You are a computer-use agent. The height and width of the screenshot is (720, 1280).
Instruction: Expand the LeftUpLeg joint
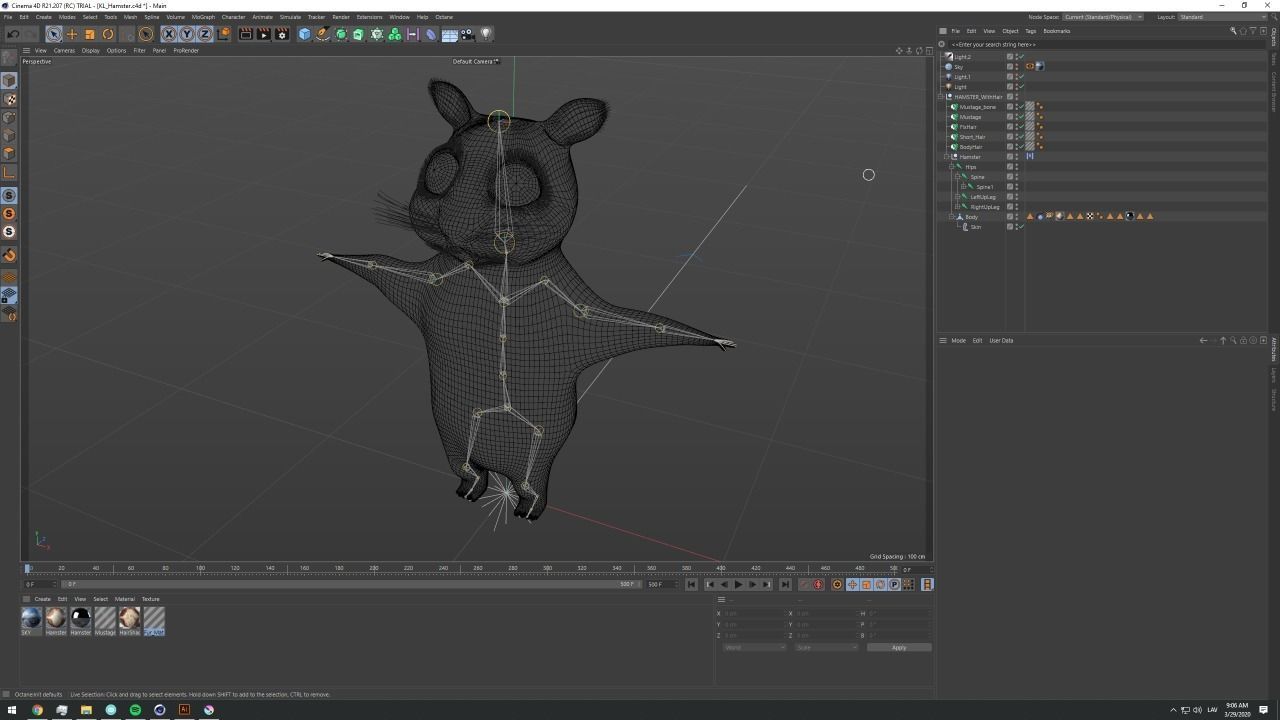pyautogui.click(x=957, y=197)
